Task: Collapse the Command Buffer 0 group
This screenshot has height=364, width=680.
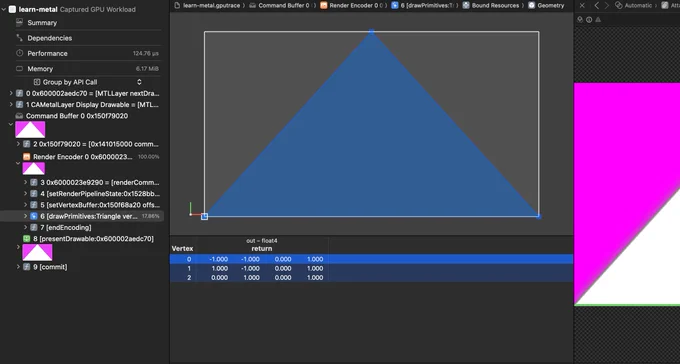Action: (11, 124)
